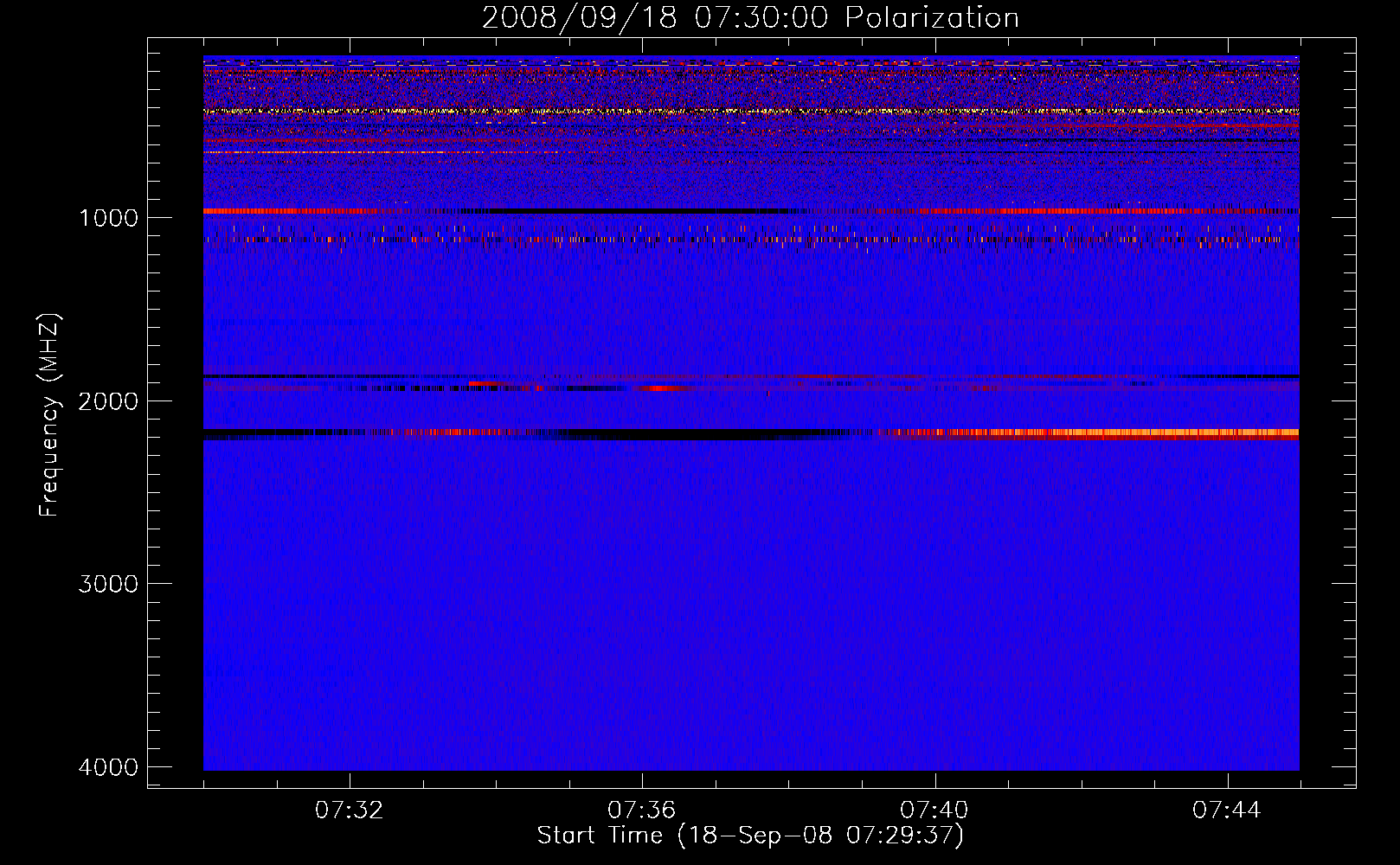
Task: Click the yellow horizontal band near 400 MHz
Action: coord(751,112)
